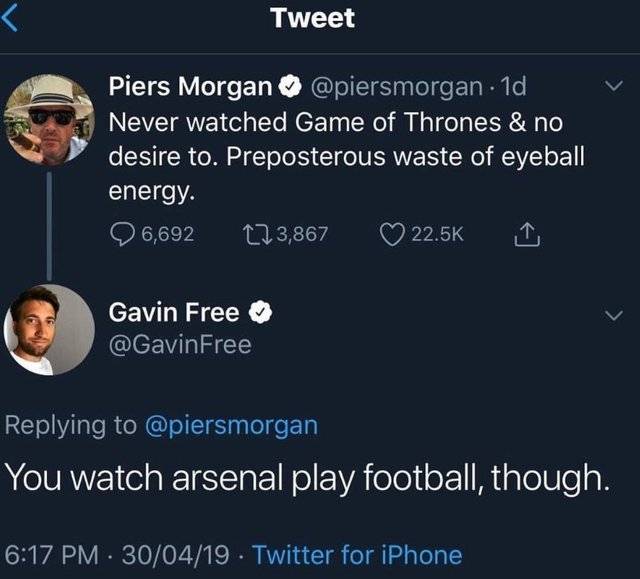Open the @GavinFree handle
640x579 pixels.
pos(180,345)
